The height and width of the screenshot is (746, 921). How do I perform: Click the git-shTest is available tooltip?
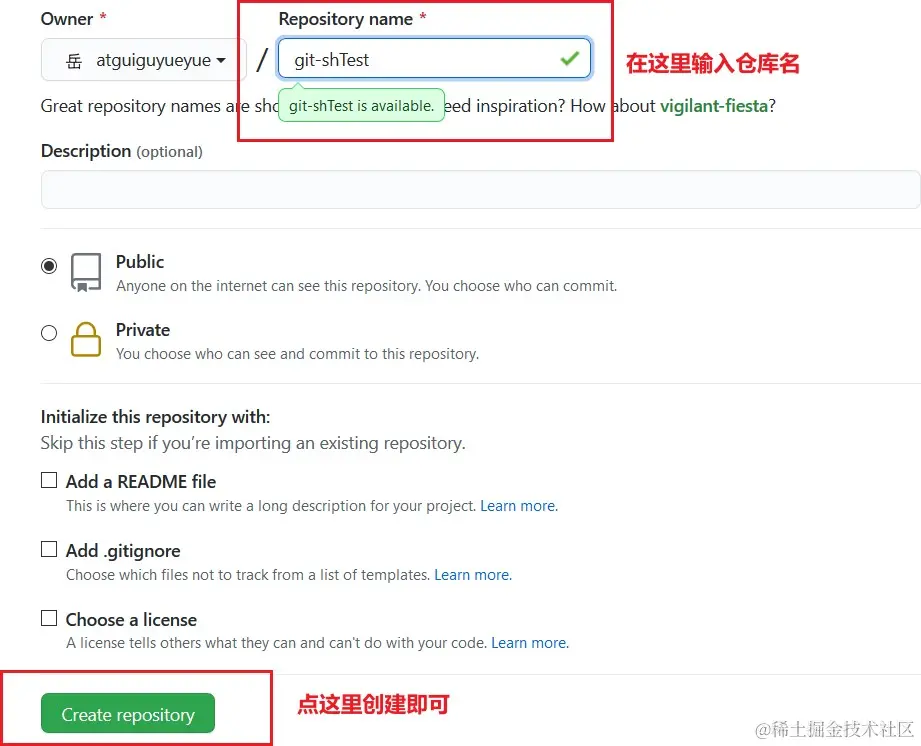point(361,106)
